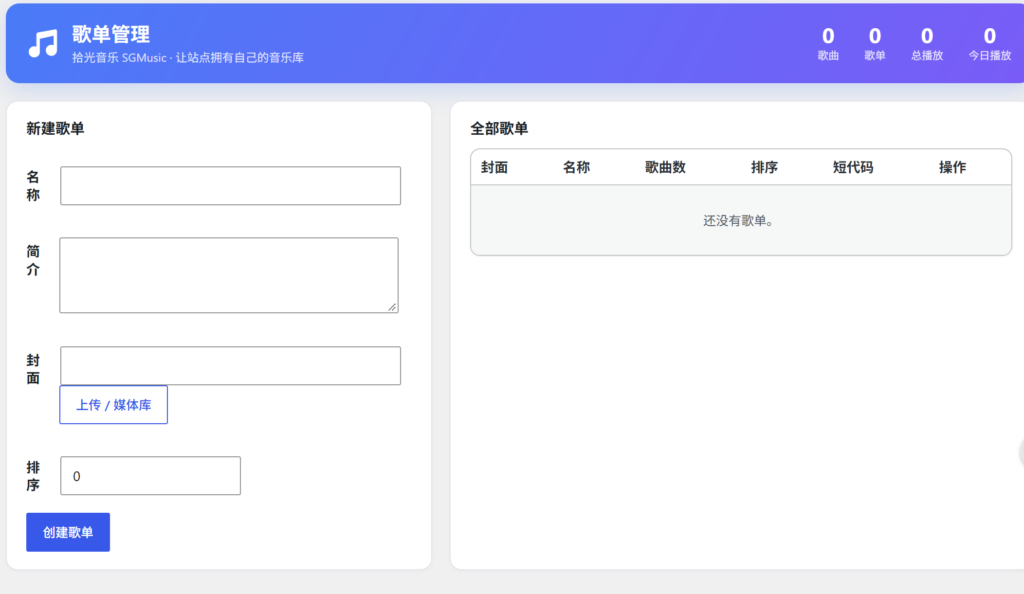Image resolution: width=1024 pixels, height=594 pixels.
Task: Click the 全部歌单 panel heading
Action: click(x=500, y=129)
